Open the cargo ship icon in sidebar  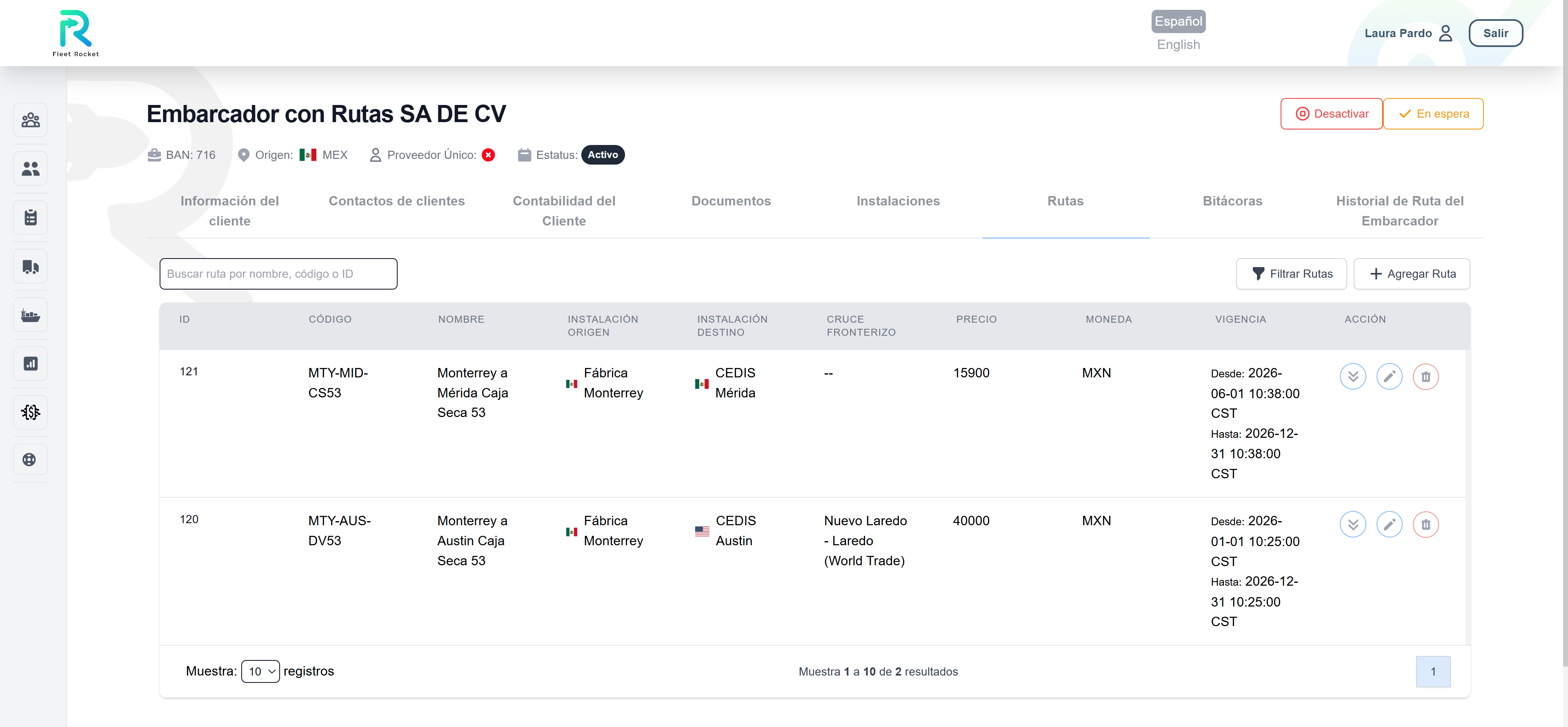click(31, 315)
